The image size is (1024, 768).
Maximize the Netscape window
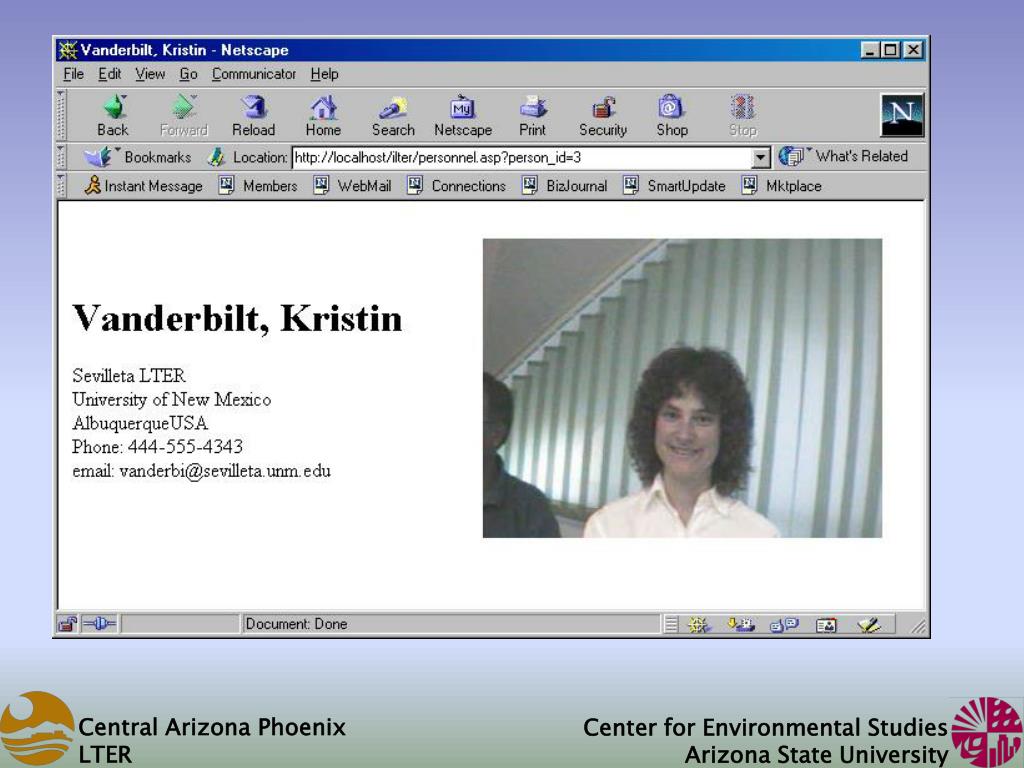(x=889, y=50)
